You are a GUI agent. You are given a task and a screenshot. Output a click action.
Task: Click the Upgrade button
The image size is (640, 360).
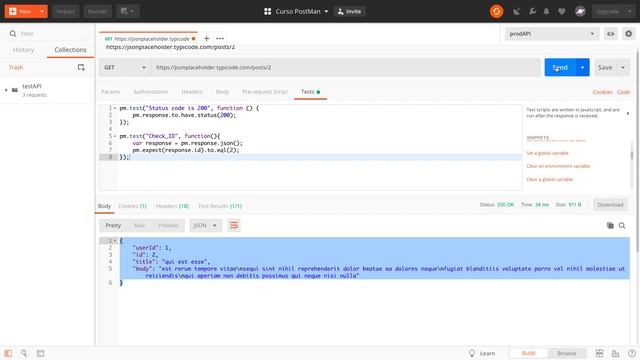(x=607, y=11)
